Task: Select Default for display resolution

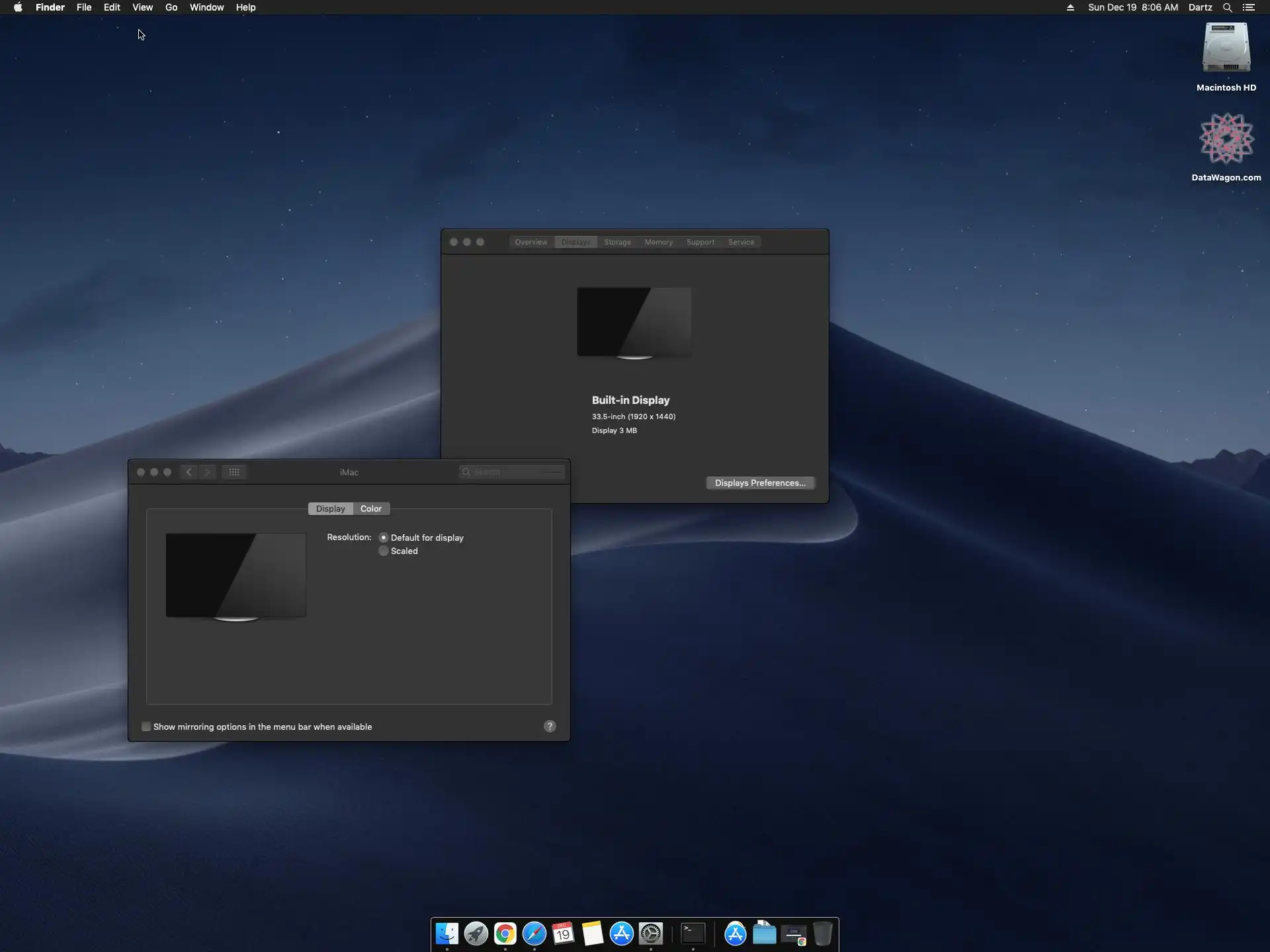Action: tap(384, 537)
